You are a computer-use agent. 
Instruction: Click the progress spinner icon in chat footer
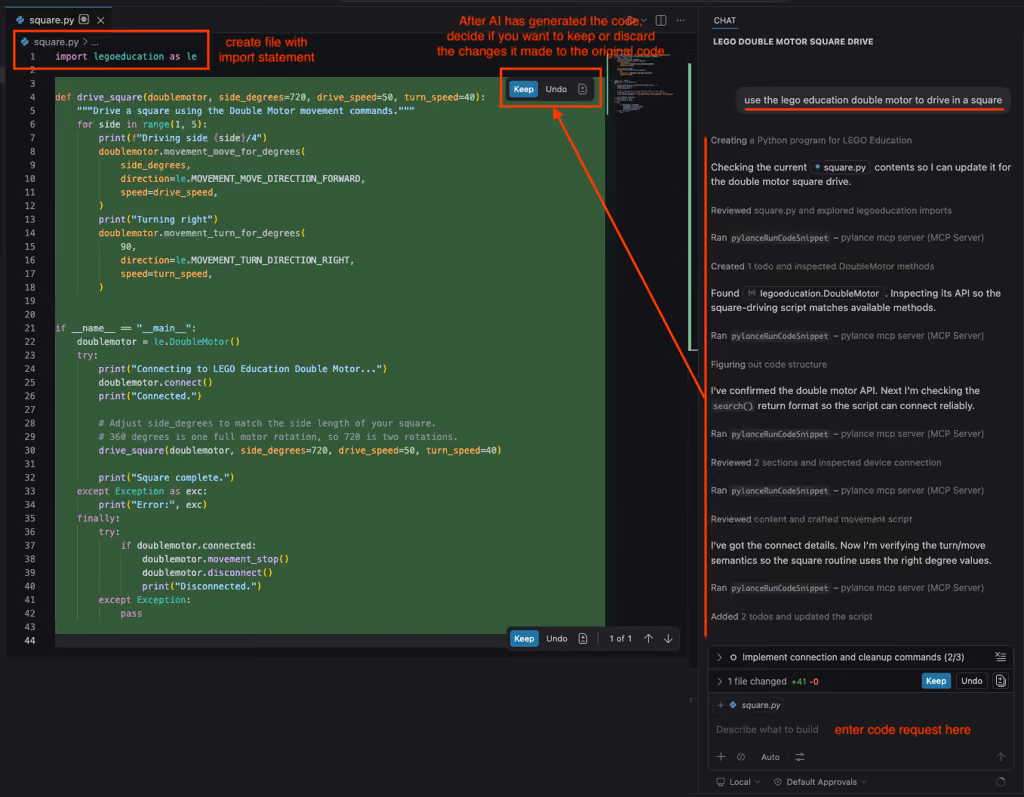click(x=1000, y=782)
